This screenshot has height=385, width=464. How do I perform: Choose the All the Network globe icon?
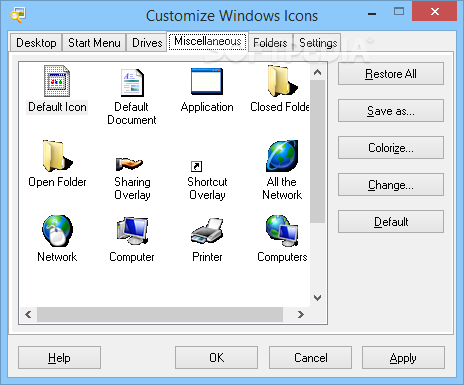pos(282,156)
